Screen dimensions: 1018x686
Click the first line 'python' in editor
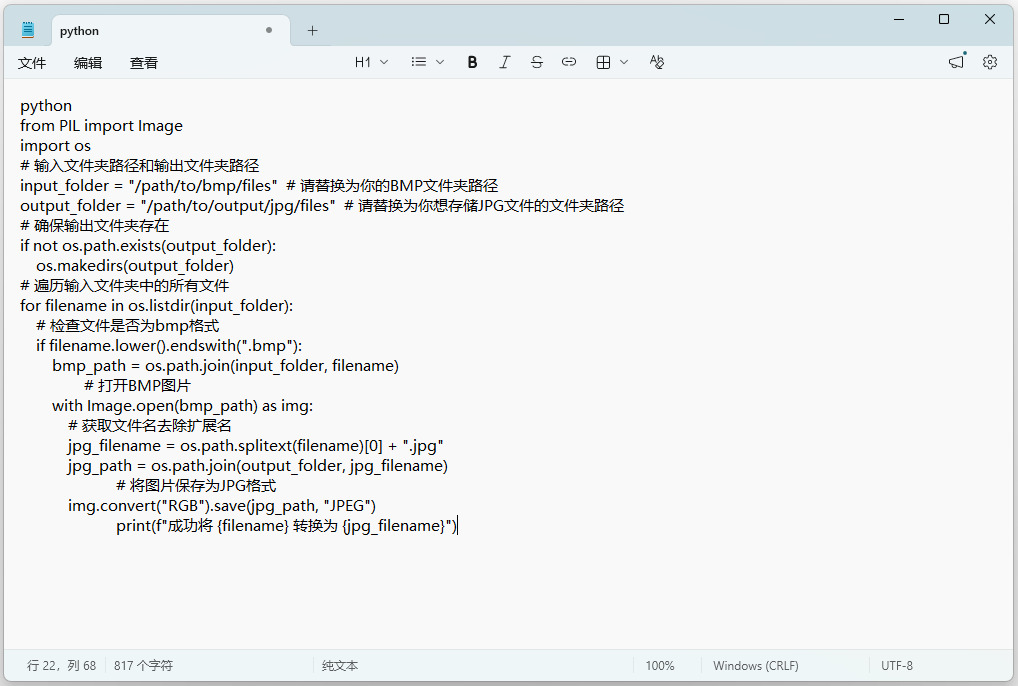pos(46,106)
